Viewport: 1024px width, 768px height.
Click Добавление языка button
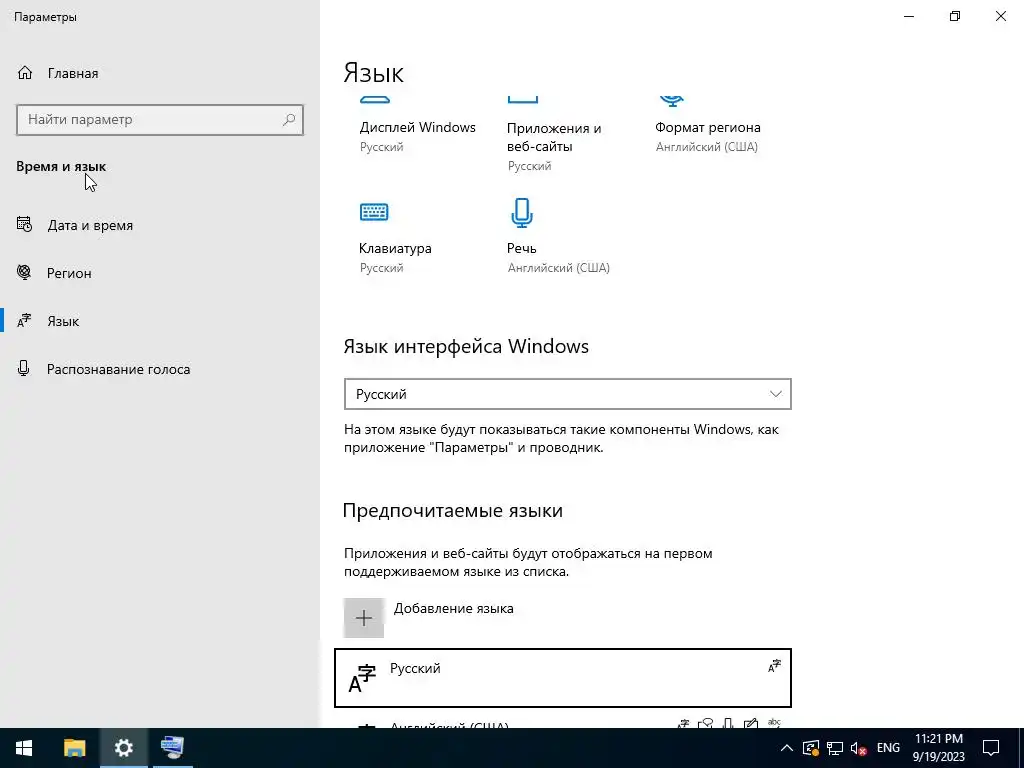pyautogui.click(x=429, y=618)
